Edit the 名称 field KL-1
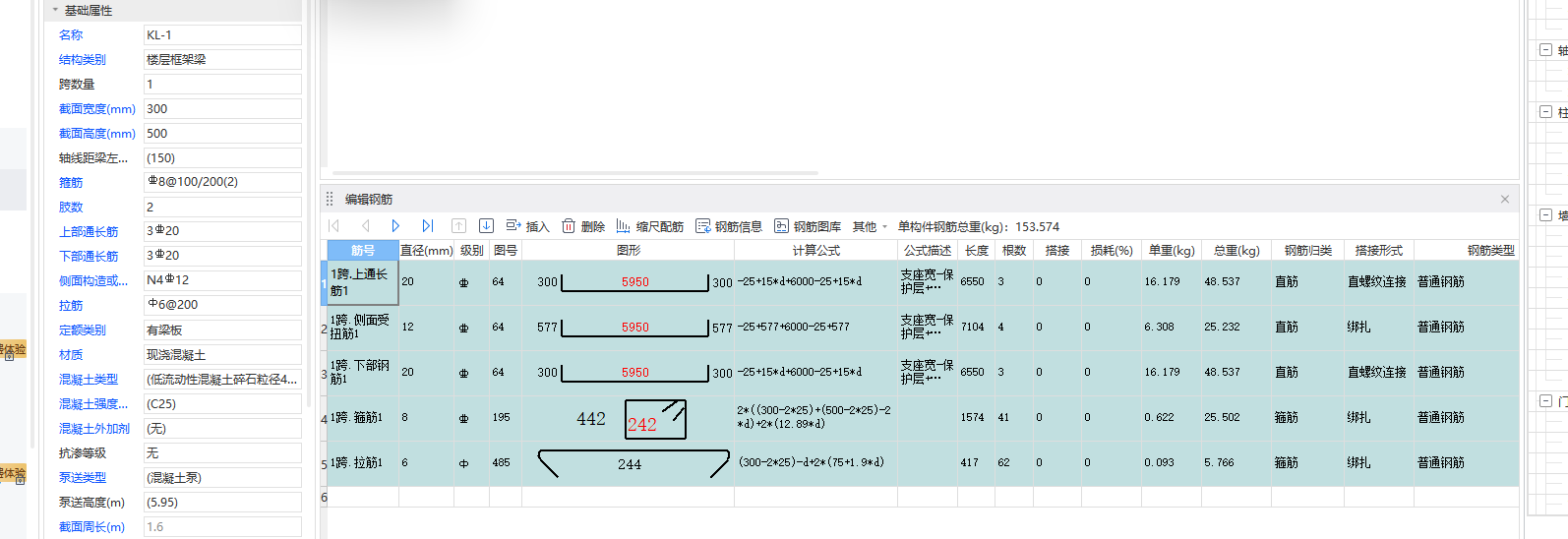The width and height of the screenshot is (1568, 539). [x=222, y=35]
